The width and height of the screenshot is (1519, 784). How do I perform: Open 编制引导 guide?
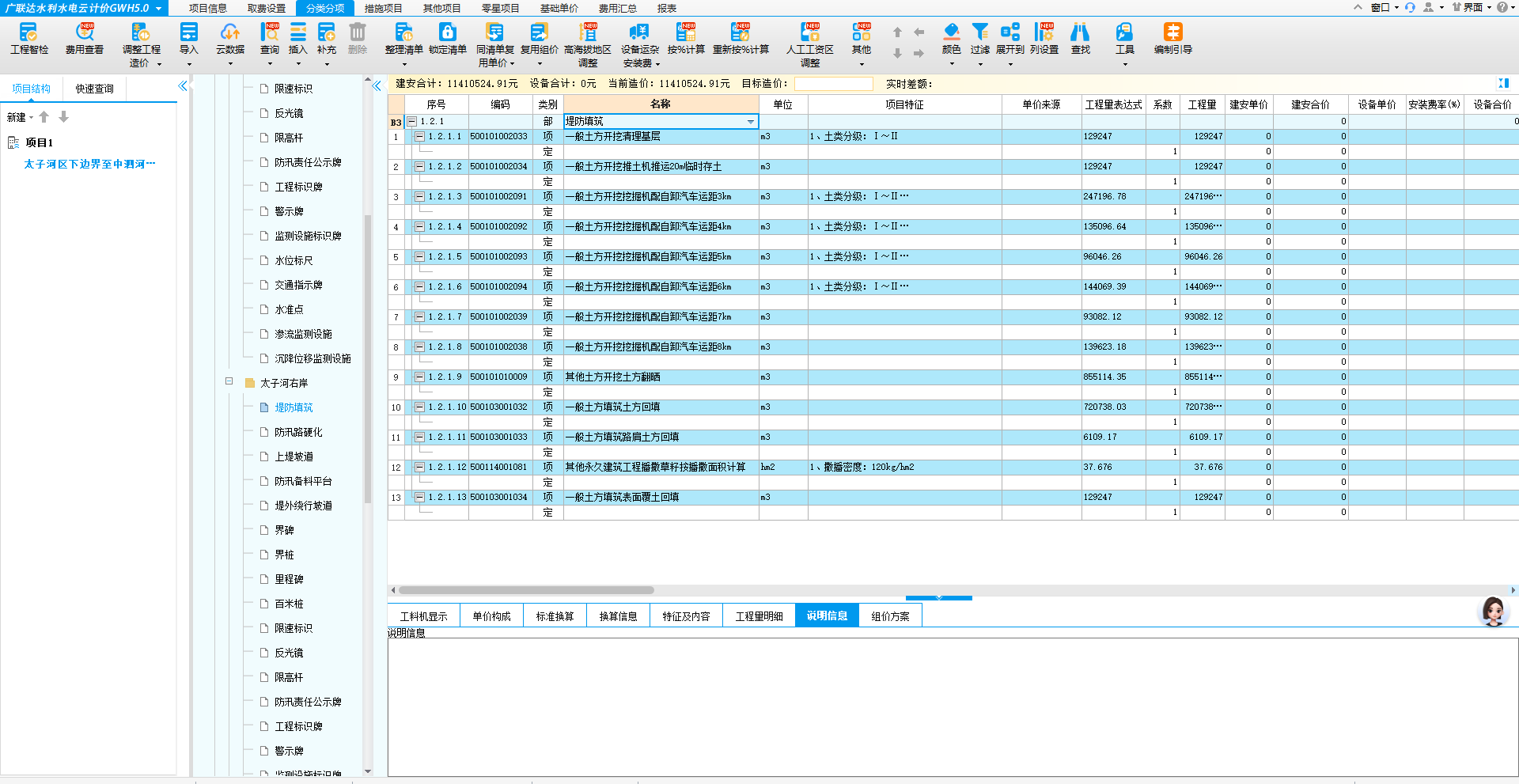[x=1173, y=39]
